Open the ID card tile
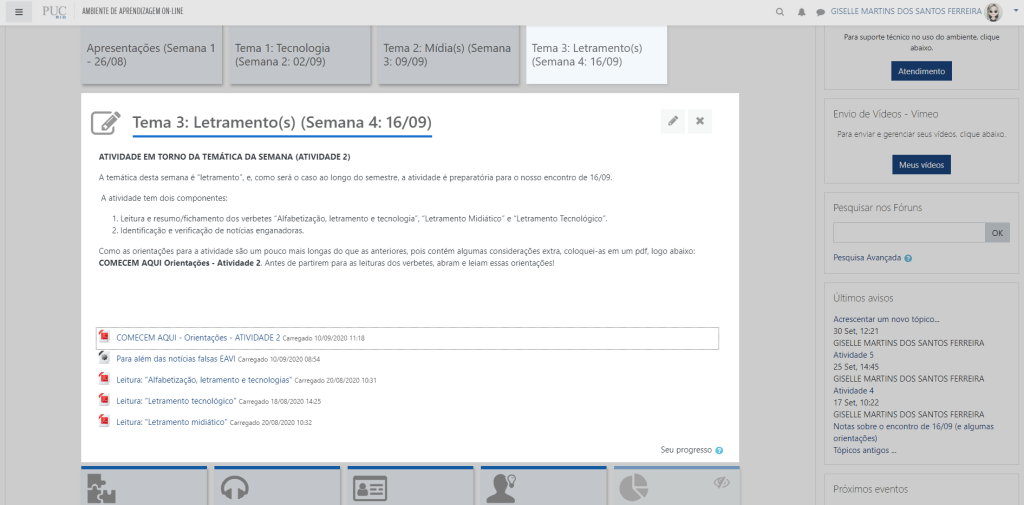Viewport: 1024px width, 505px height. [369, 489]
